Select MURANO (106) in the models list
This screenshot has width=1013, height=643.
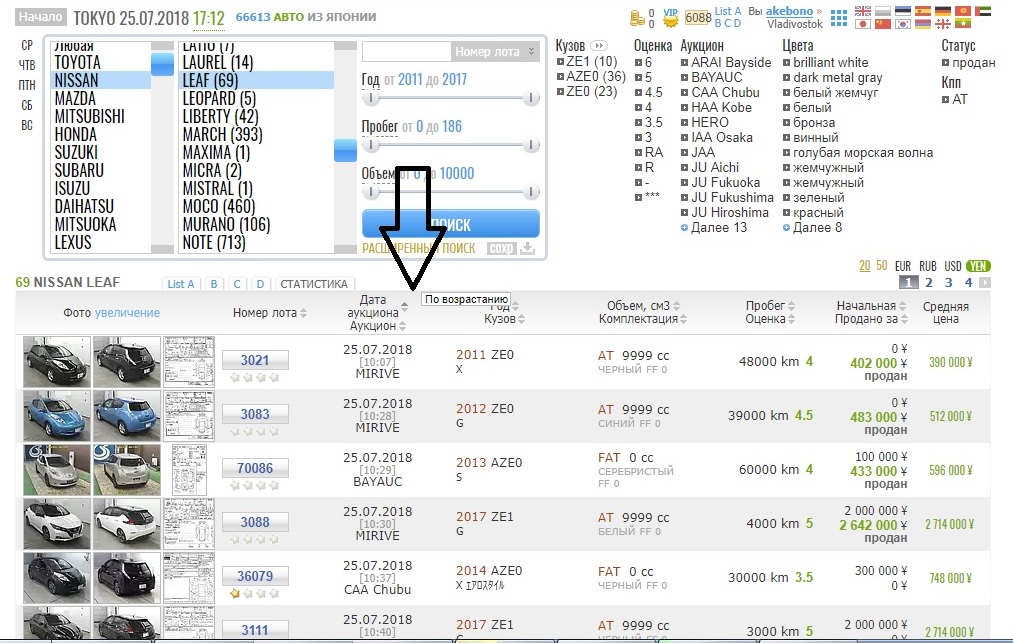(226, 224)
